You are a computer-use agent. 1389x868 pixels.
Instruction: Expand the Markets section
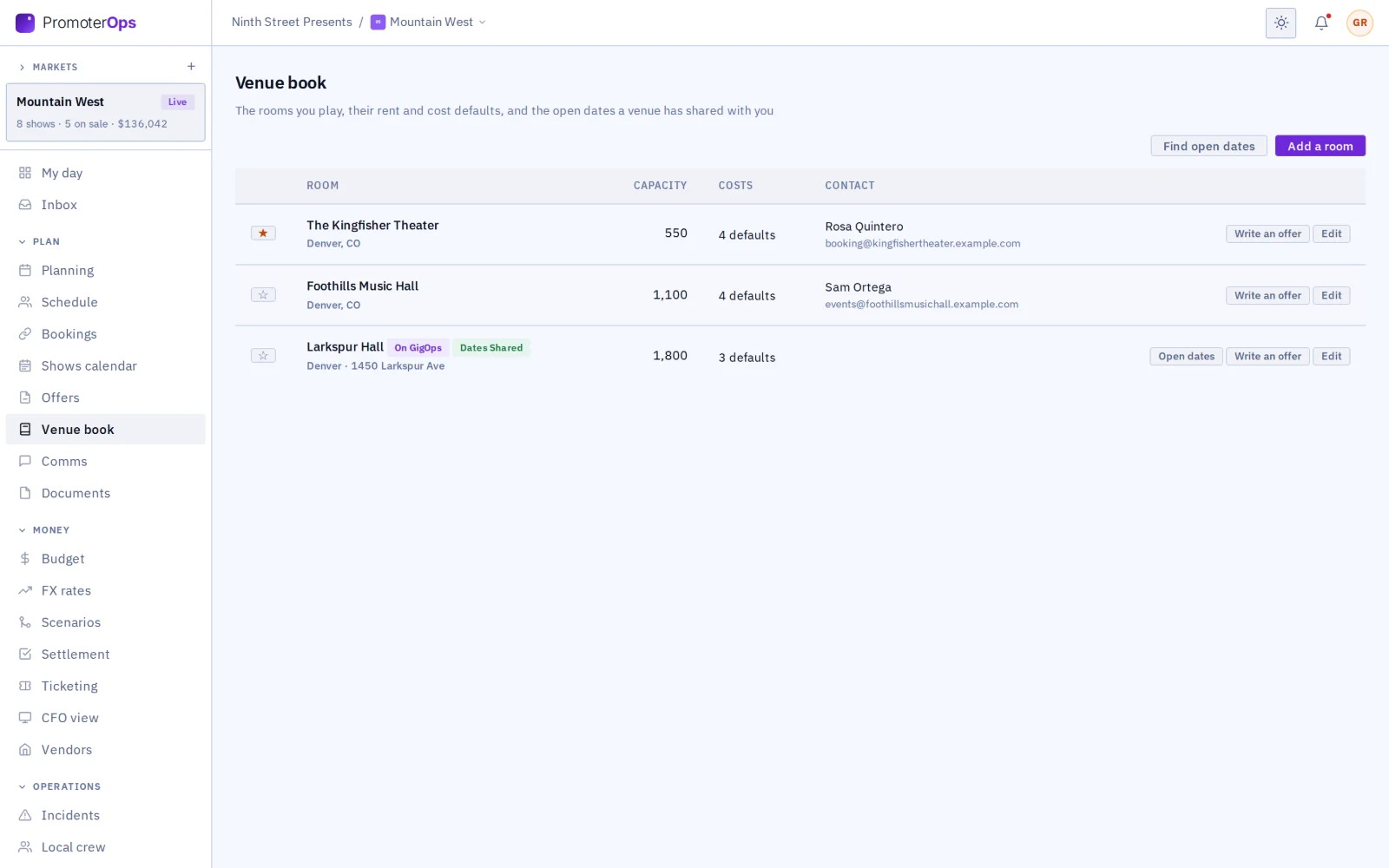49,67
